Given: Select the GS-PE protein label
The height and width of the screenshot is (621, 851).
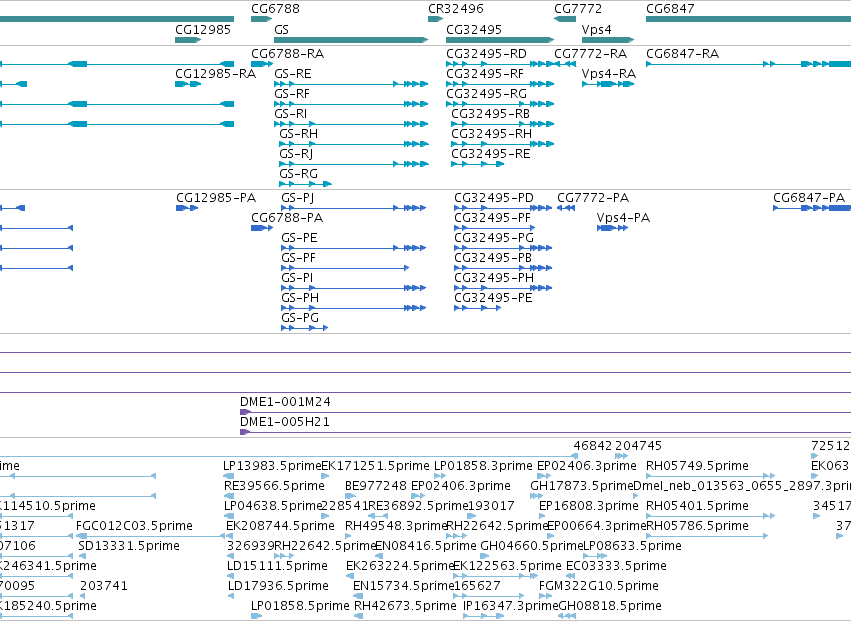Looking at the screenshot, I should coord(299,238).
